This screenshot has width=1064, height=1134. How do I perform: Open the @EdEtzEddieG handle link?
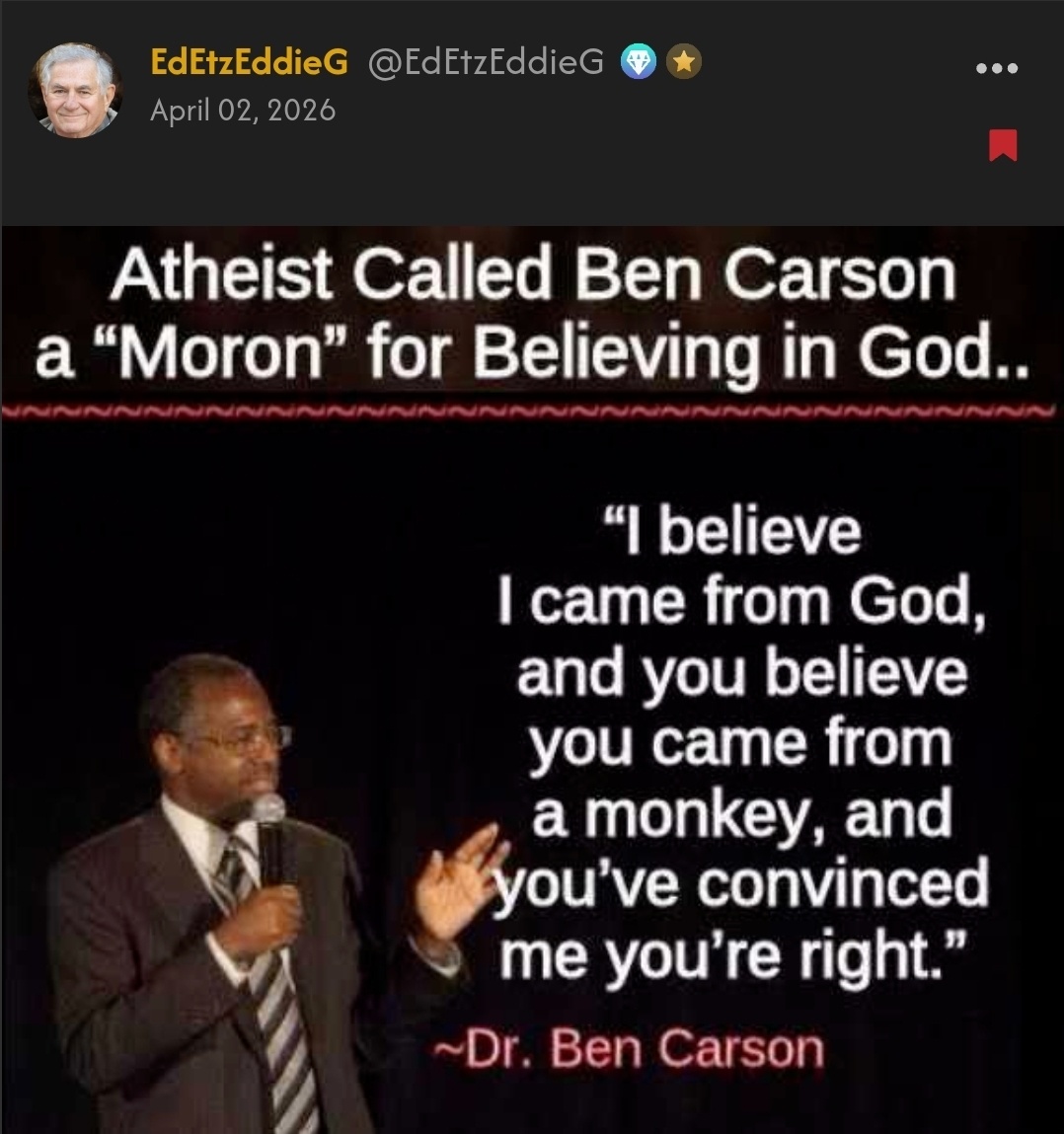[x=486, y=62]
